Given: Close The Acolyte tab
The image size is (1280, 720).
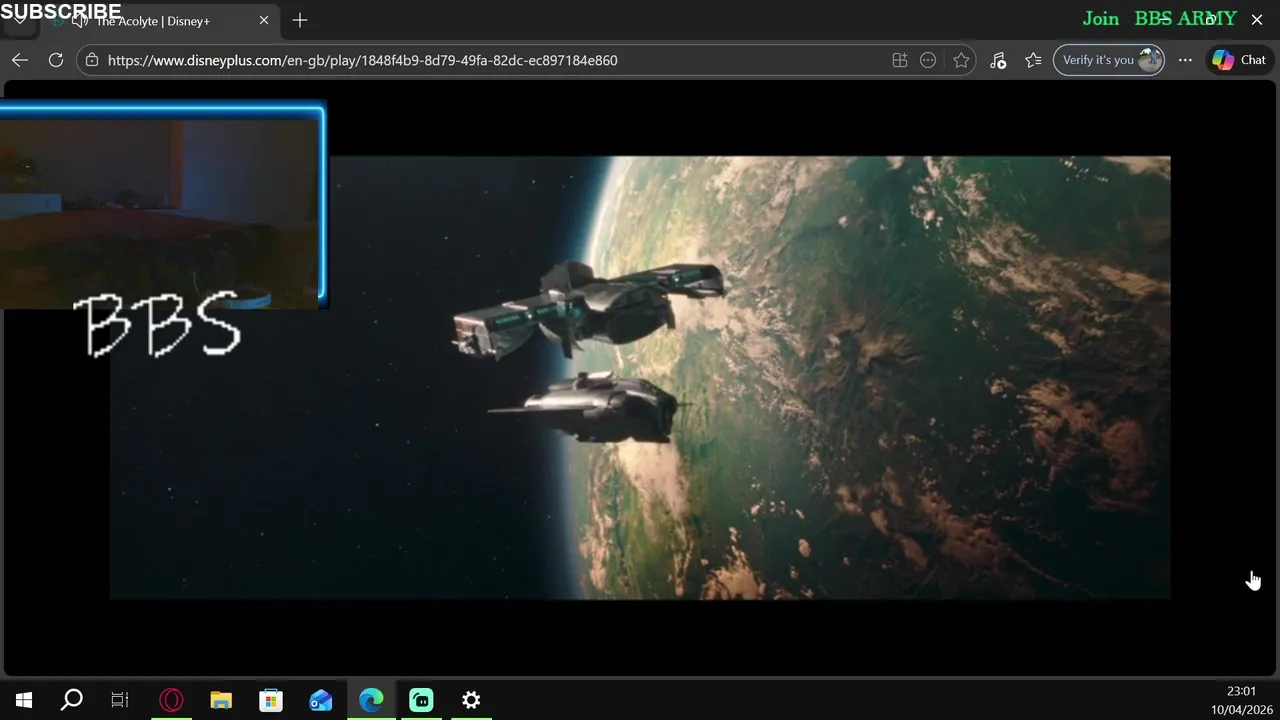Looking at the screenshot, I should click(264, 20).
